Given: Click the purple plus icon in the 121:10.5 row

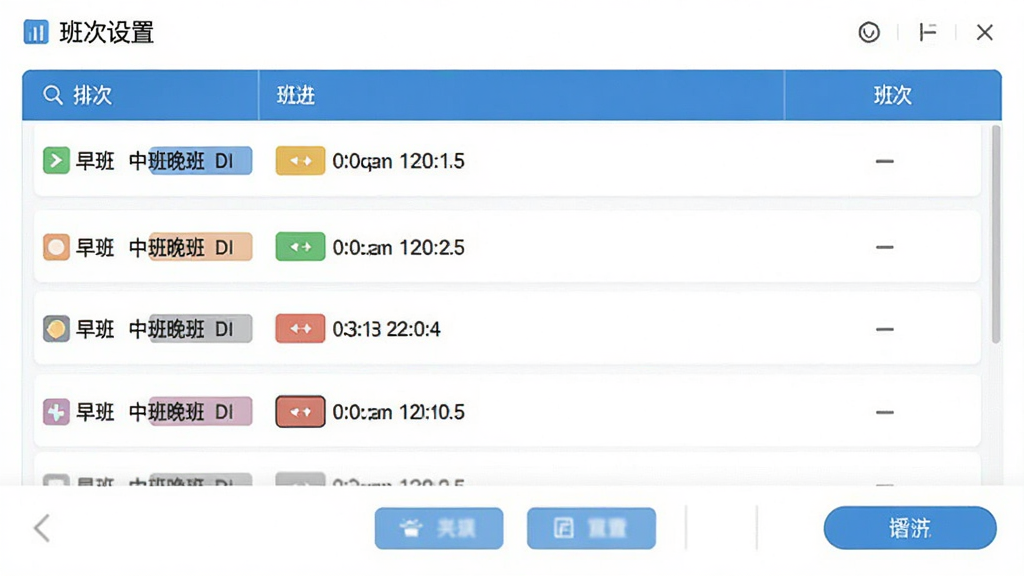Looking at the screenshot, I should coord(56,412).
